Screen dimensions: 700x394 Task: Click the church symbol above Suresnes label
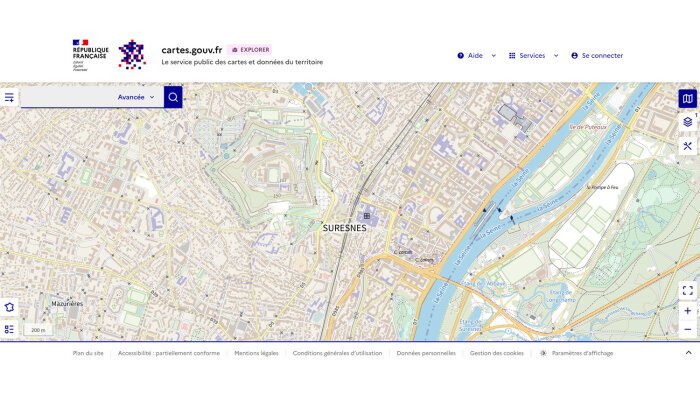[x=367, y=216]
